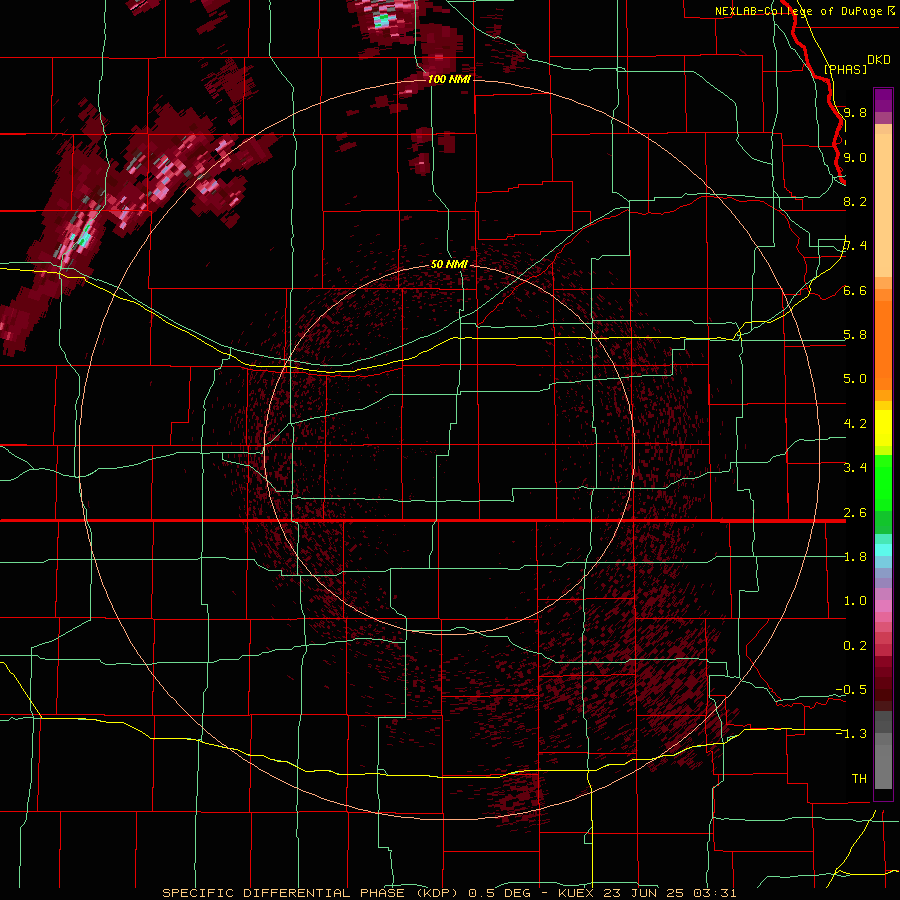
Task: Click the 4.2 legend value
Action: pos(855,424)
